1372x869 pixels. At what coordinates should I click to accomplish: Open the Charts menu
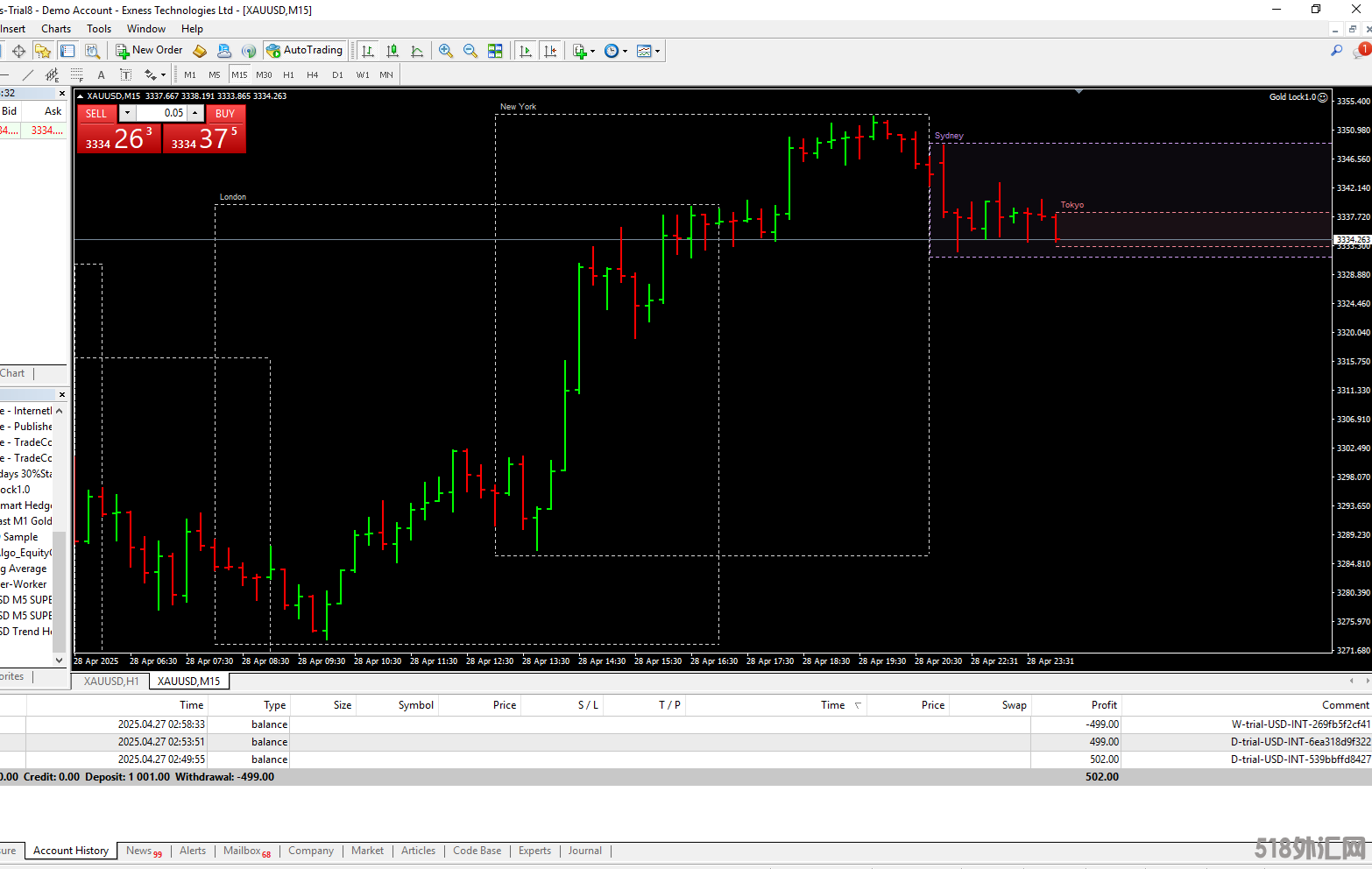[56, 29]
